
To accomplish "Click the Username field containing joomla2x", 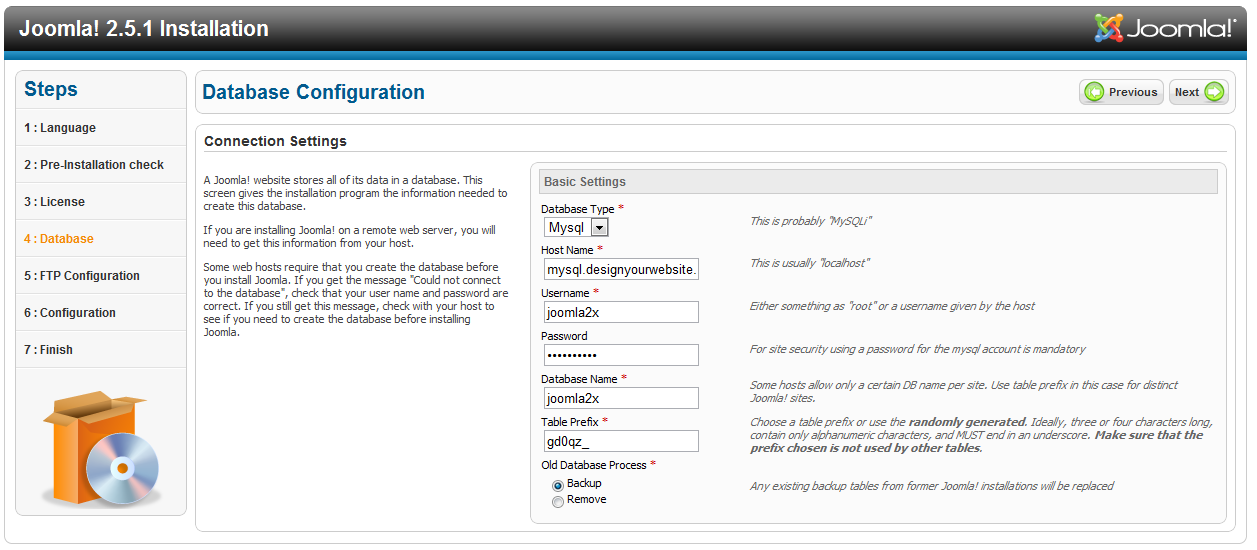I will pos(621,312).
